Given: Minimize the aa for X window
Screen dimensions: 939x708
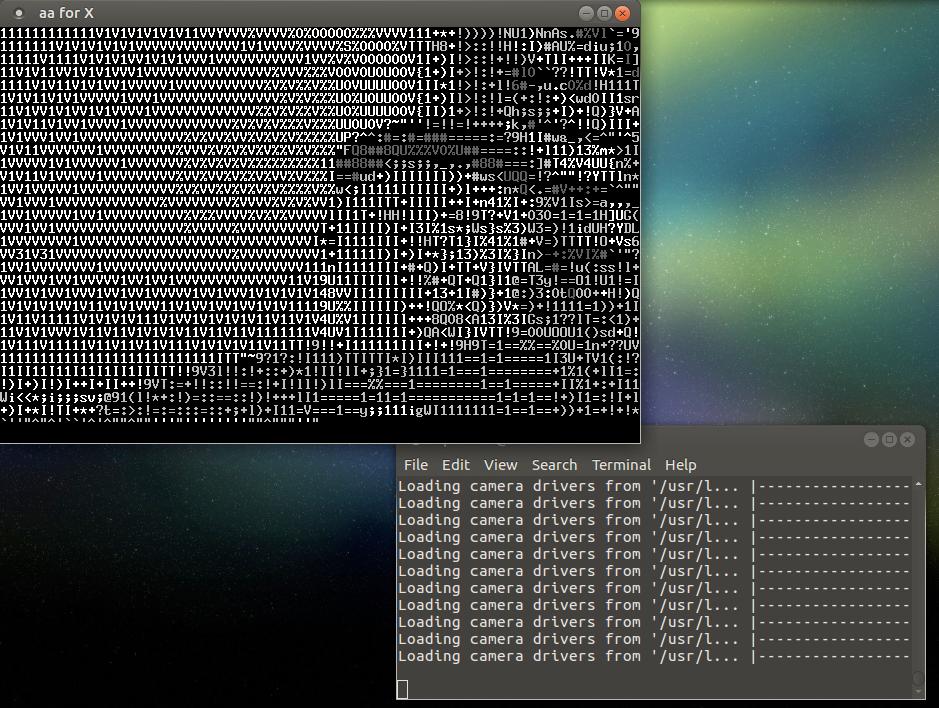Looking at the screenshot, I should pyautogui.click(x=587, y=13).
